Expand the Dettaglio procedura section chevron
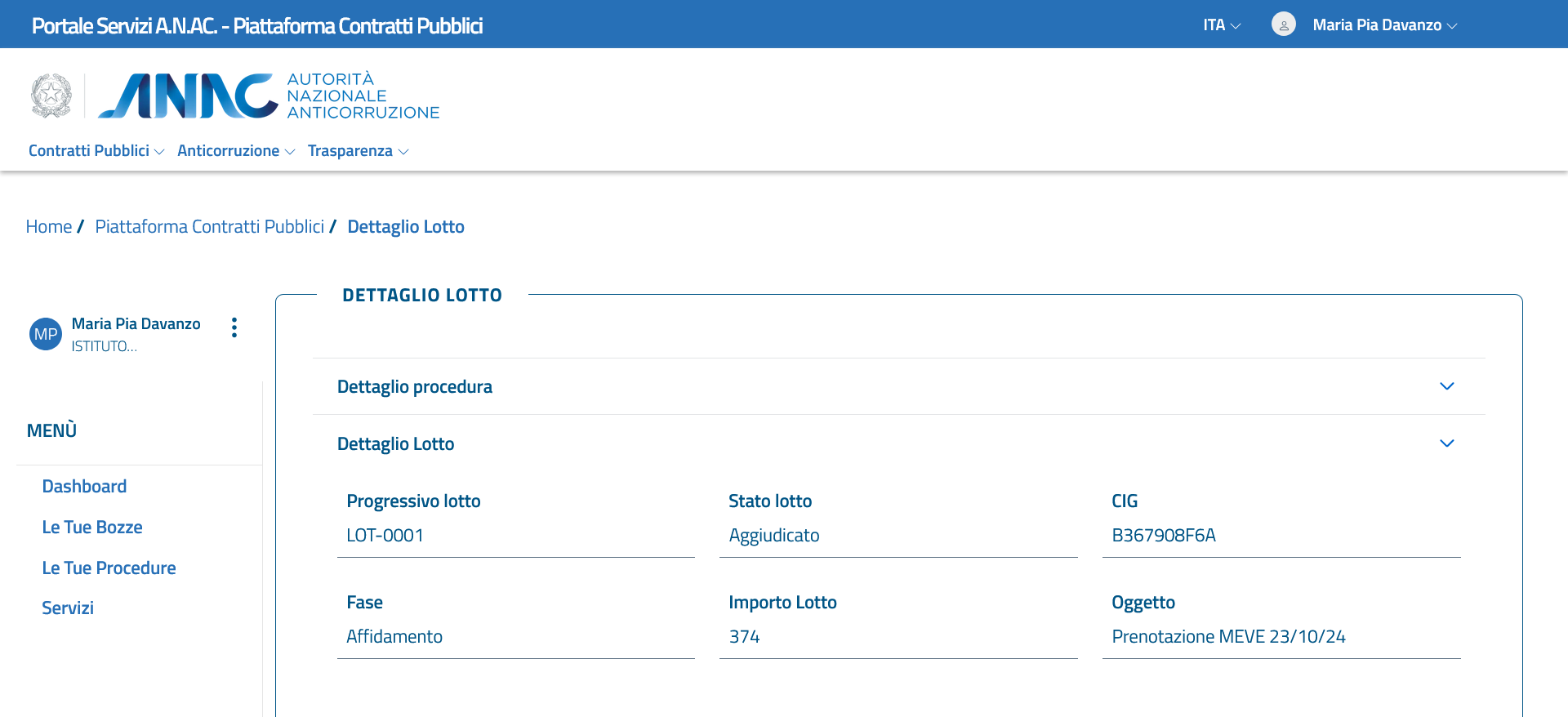Screen dimensions: 1568x717 1446,386
